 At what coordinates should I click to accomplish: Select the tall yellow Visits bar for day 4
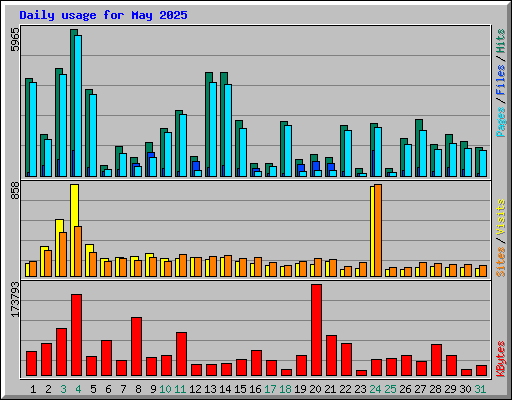(x=74, y=230)
